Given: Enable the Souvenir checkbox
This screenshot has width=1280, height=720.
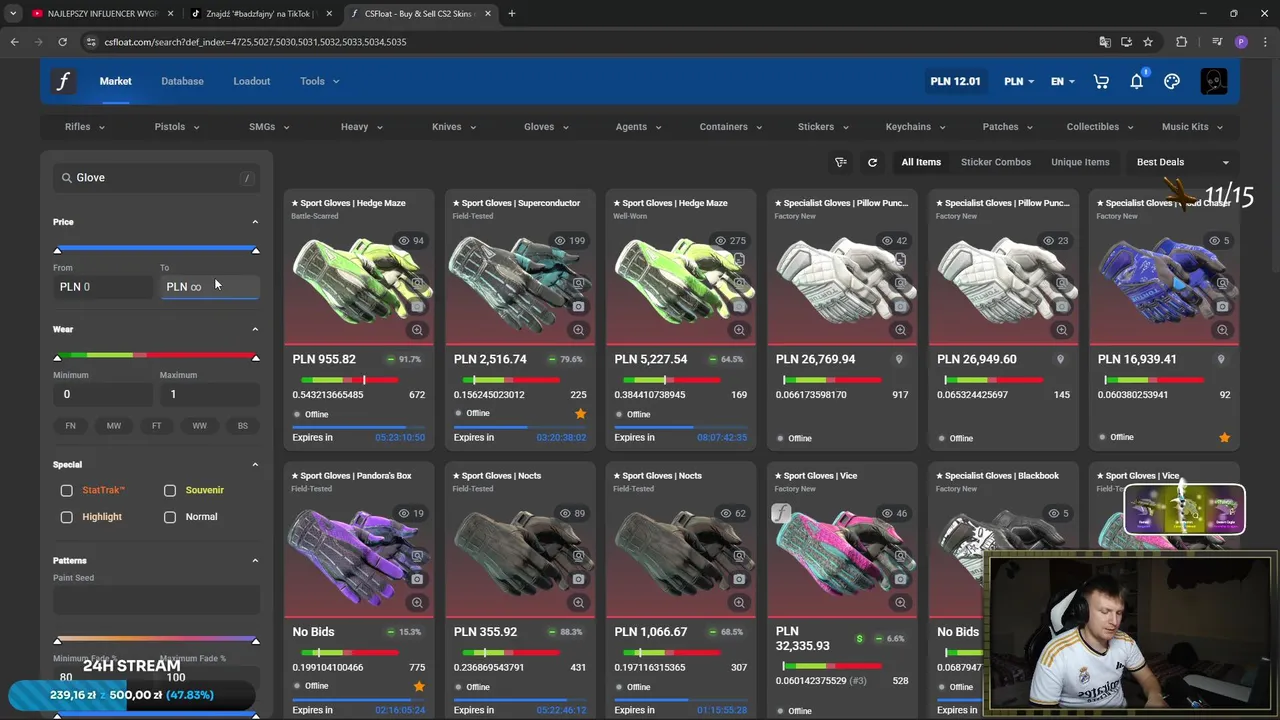Looking at the screenshot, I should (170, 490).
